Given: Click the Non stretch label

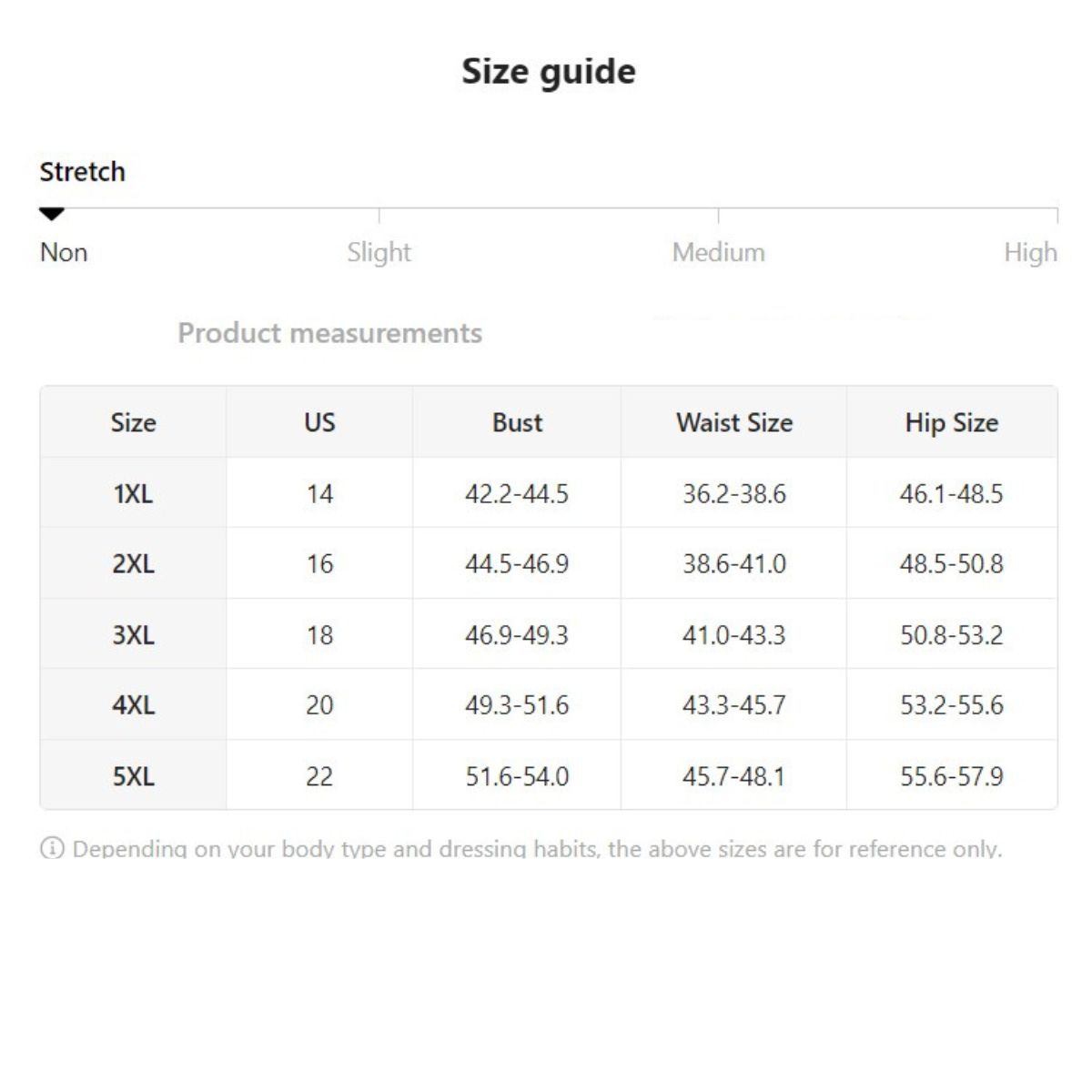Looking at the screenshot, I should coord(64,252).
